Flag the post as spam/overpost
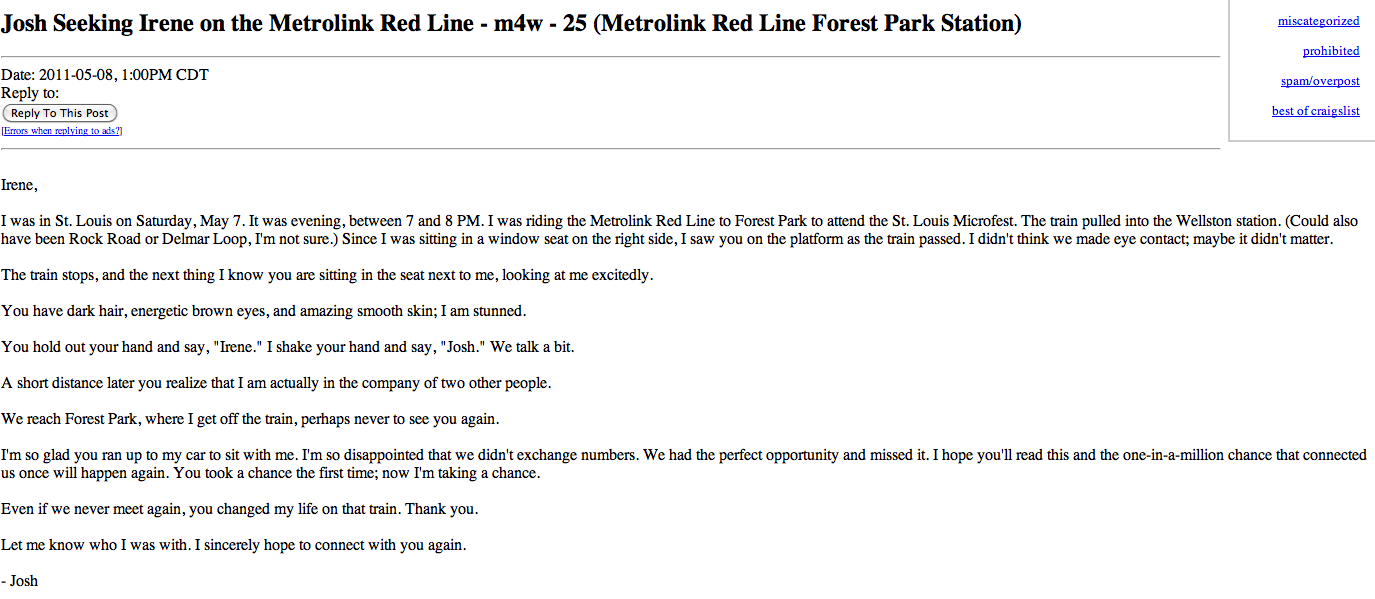1375x599 pixels. point(1320,81)
